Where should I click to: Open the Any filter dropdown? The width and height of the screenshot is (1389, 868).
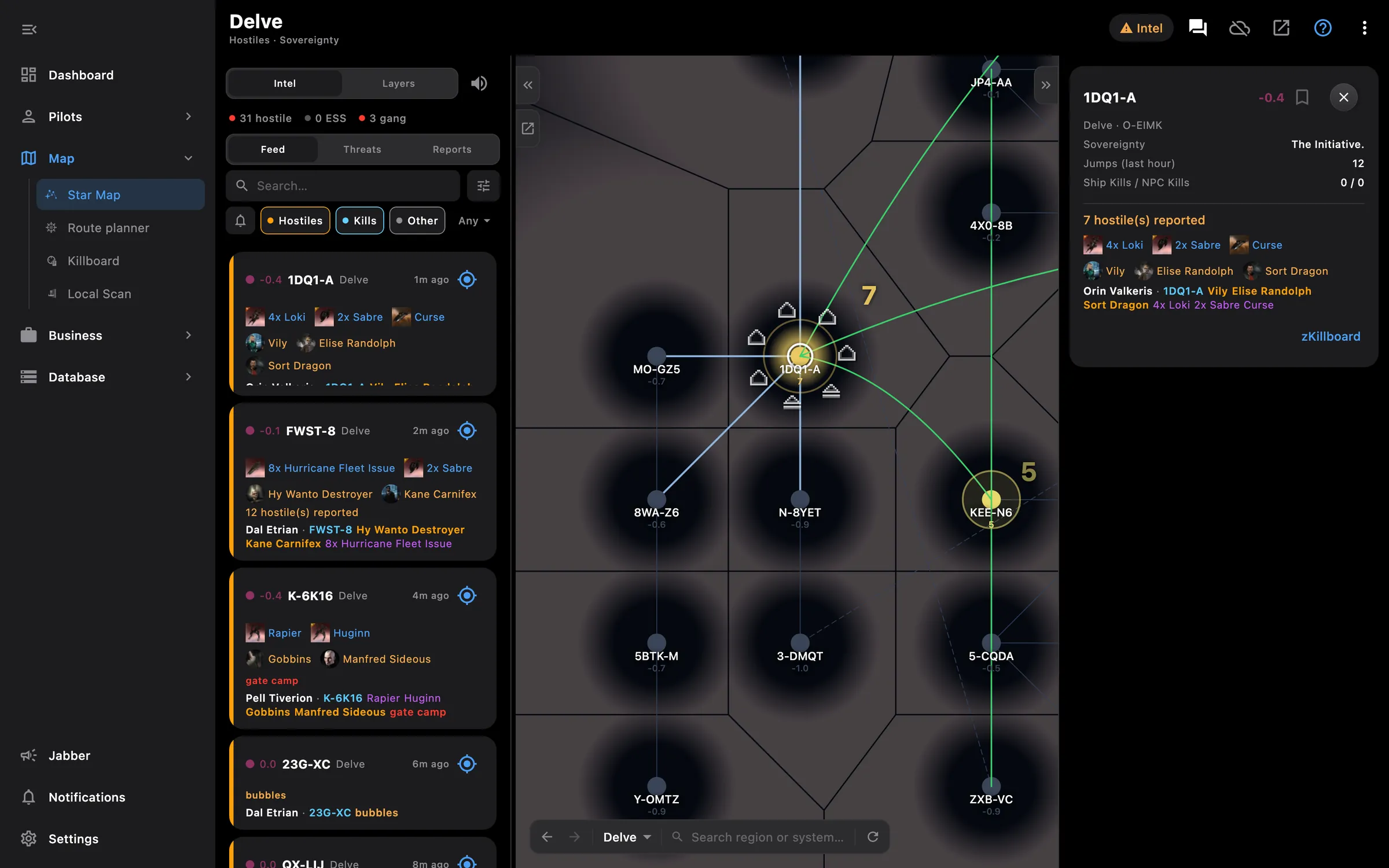474,220
